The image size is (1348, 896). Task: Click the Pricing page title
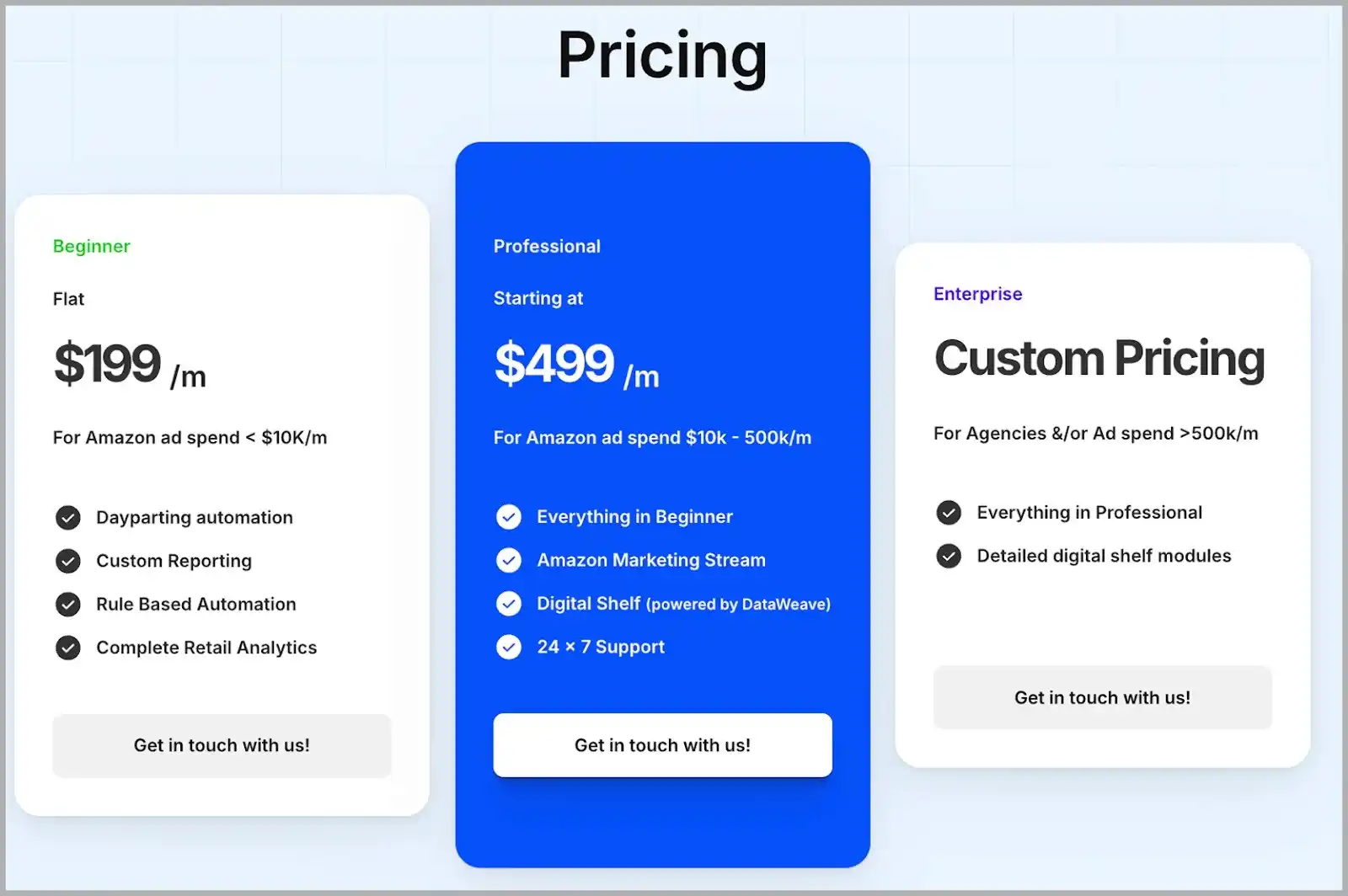click(x=662, y=56)
